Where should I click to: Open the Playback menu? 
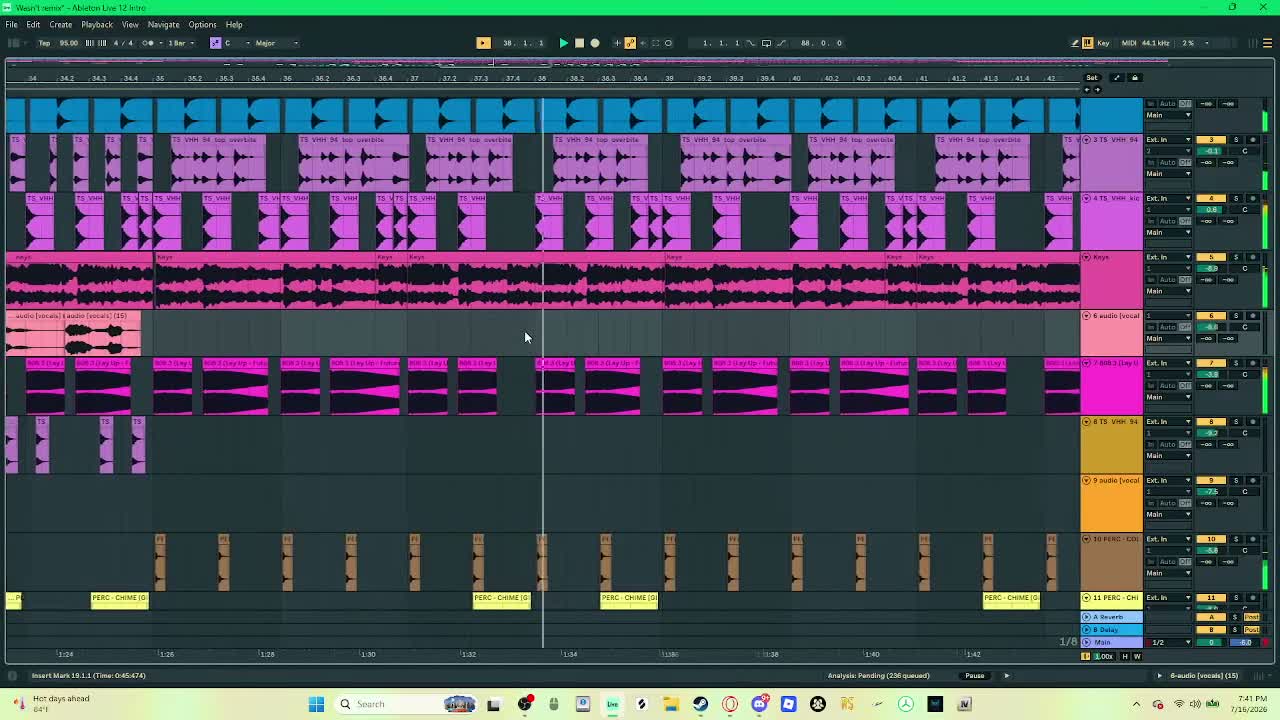pyautogui.click(x=97, y=24)
